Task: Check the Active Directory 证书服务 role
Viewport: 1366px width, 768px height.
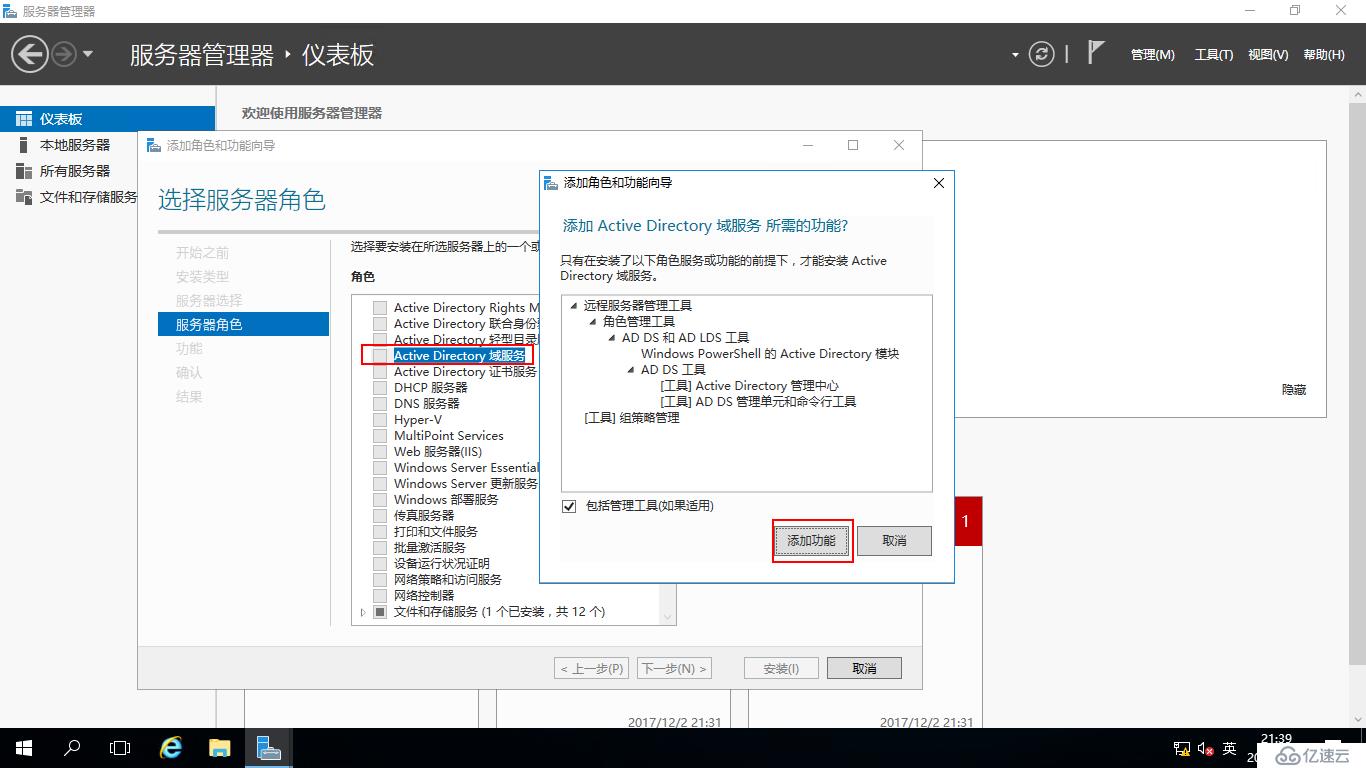Action: [379, 372]
